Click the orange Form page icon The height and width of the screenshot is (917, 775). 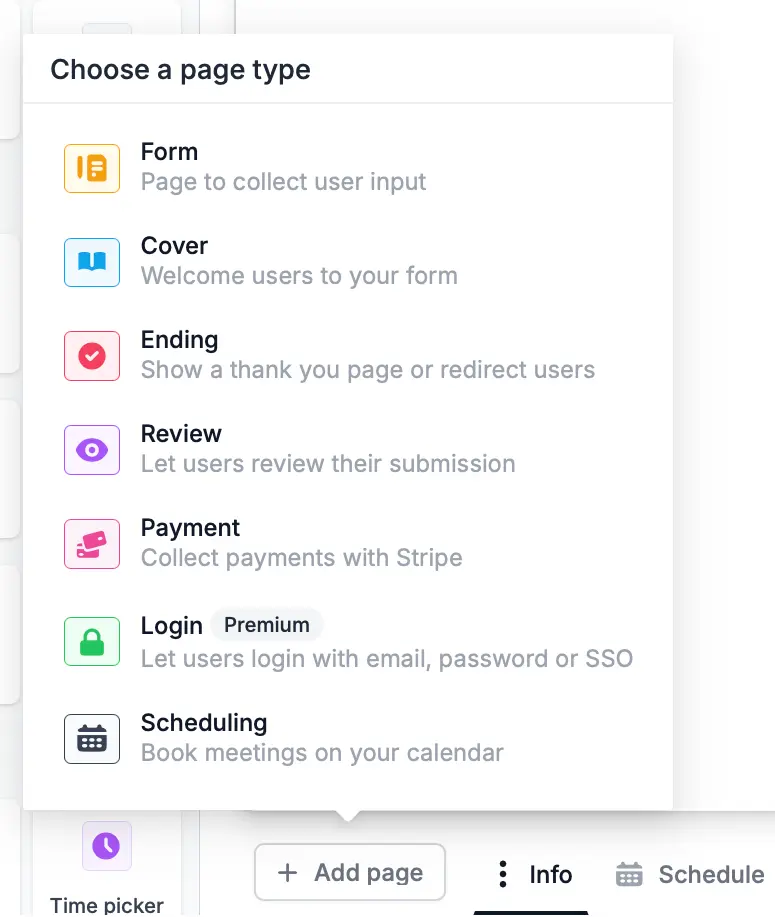tap(92, 168)
